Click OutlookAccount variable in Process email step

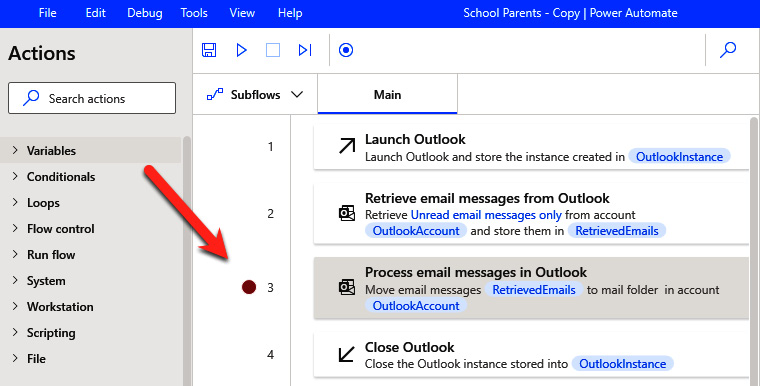point(416,306)
